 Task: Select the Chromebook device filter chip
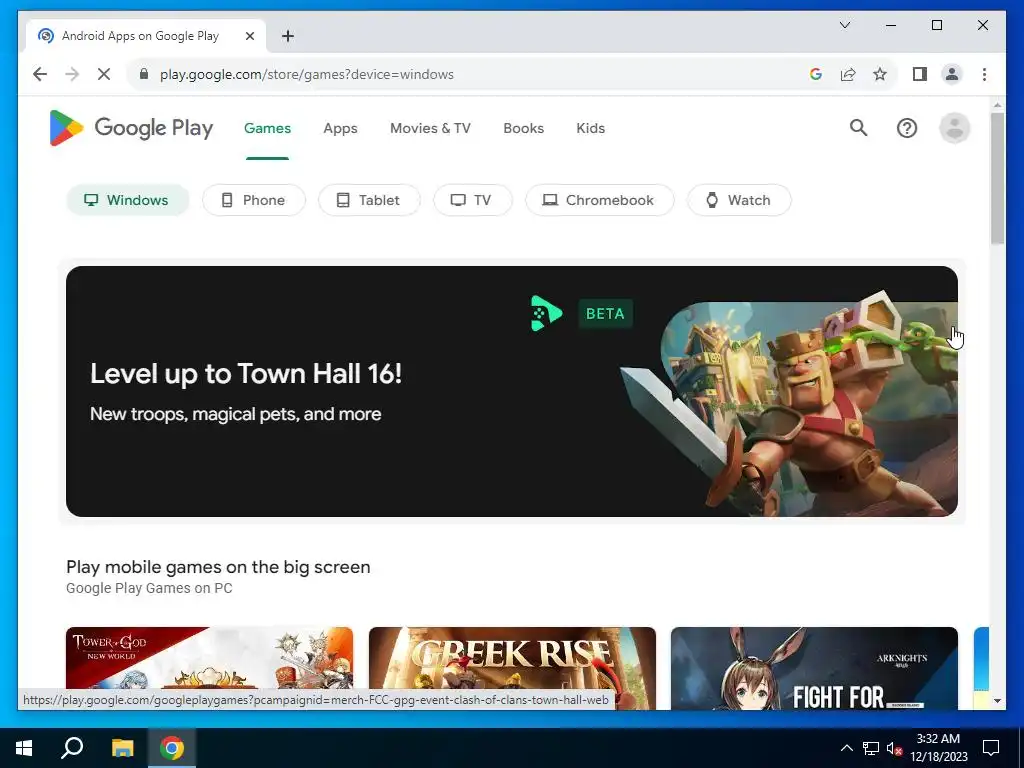pyautogui.click(x=600, y=200)
